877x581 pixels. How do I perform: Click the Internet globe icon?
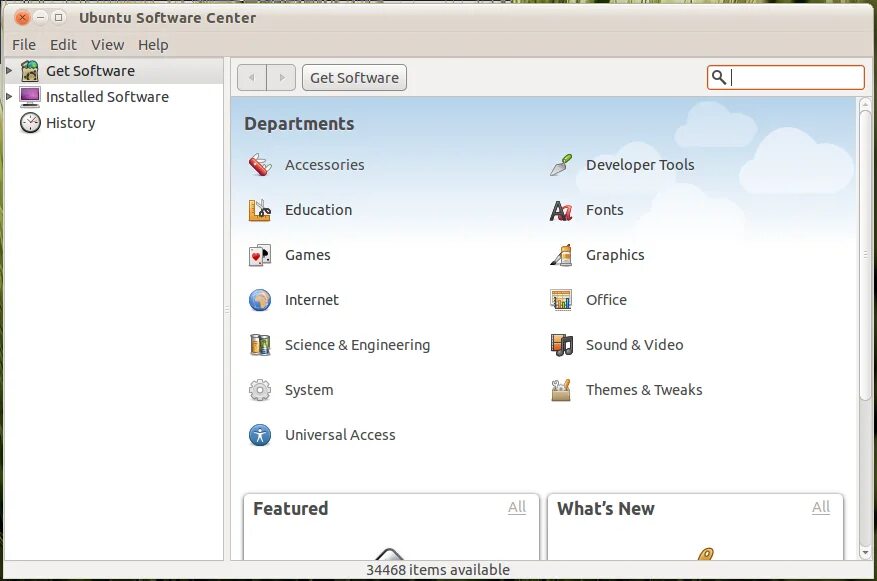tap(260, 300)
